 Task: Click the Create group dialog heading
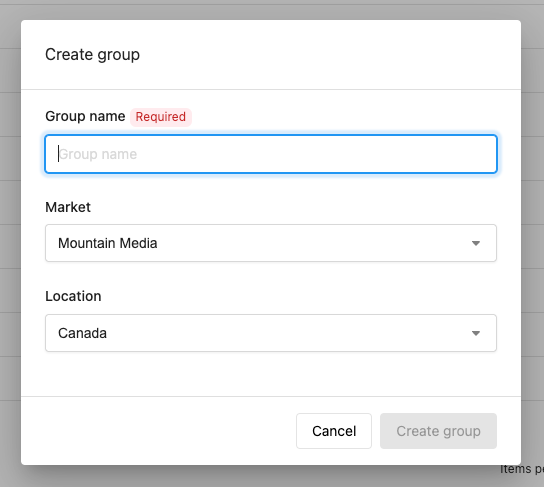tap(92, 55)
